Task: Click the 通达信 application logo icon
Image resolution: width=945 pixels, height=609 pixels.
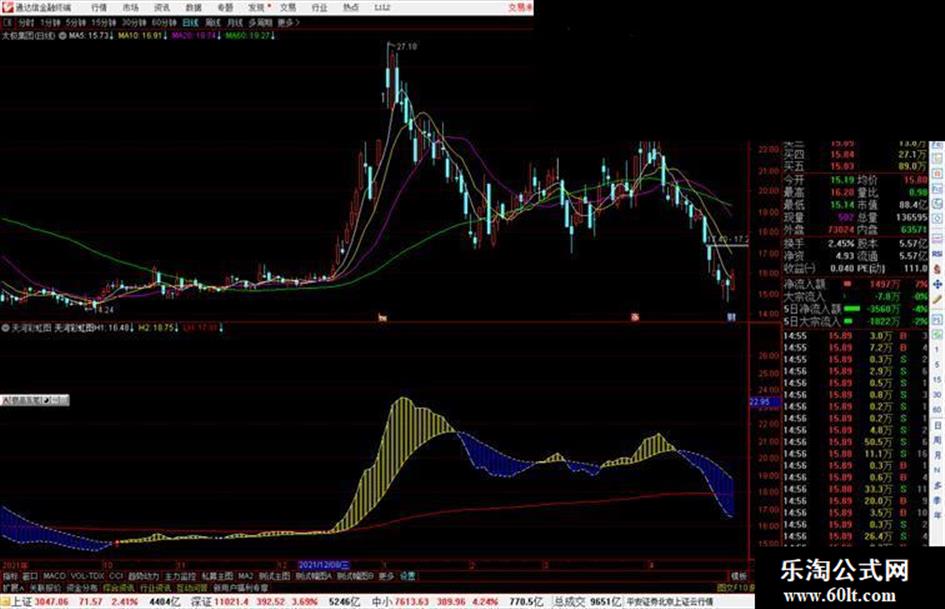Action: coord(8,7)
